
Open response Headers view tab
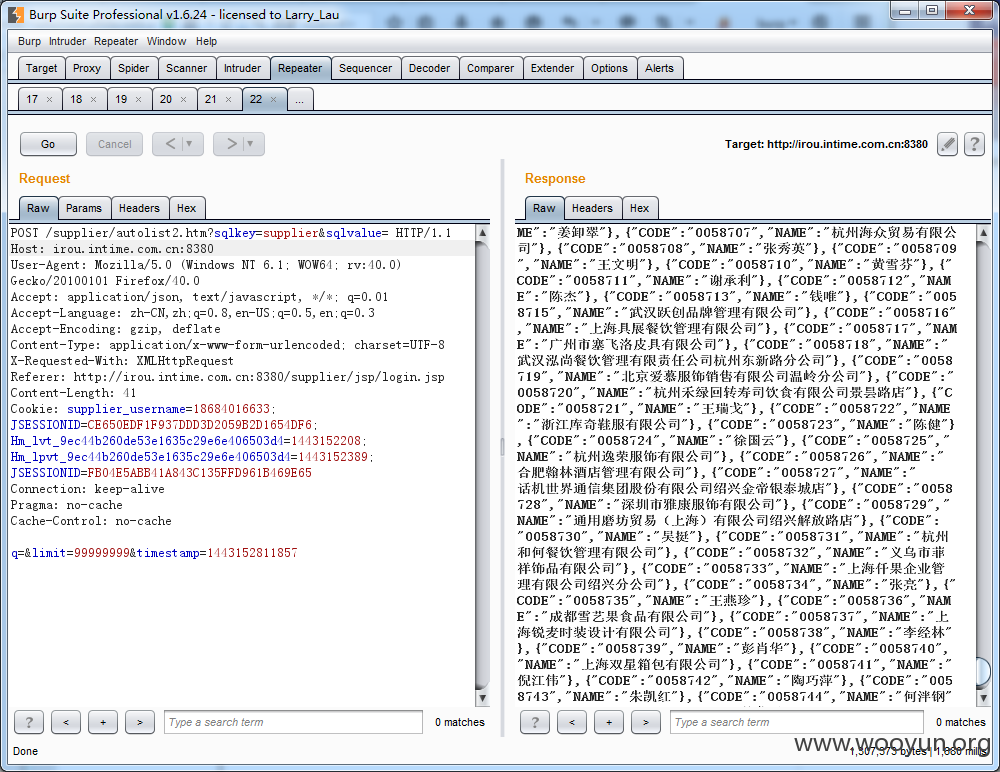pyautogui.click(x=592, y=209)
